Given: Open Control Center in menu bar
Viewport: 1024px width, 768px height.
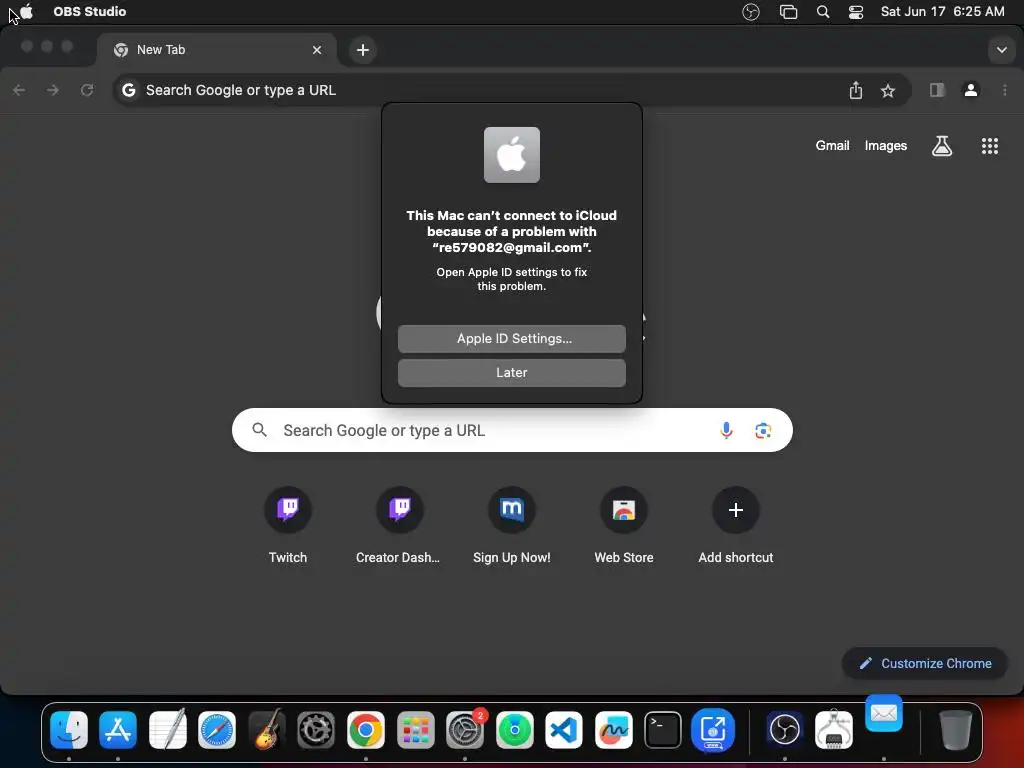Looking at the screenshot, I should coord(856,12).
